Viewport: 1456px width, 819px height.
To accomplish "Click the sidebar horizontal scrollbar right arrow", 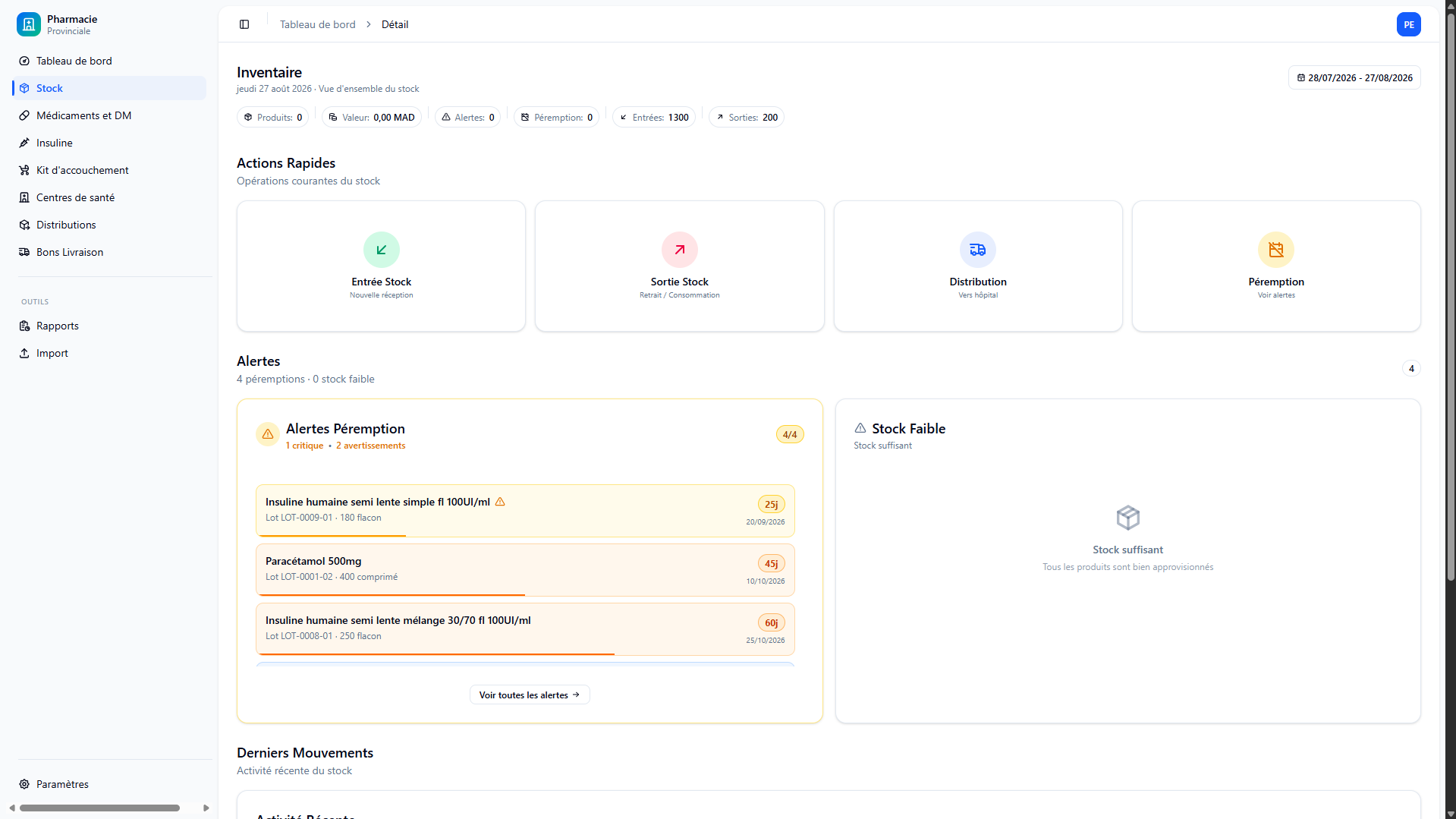I will [x=206, y=808].
